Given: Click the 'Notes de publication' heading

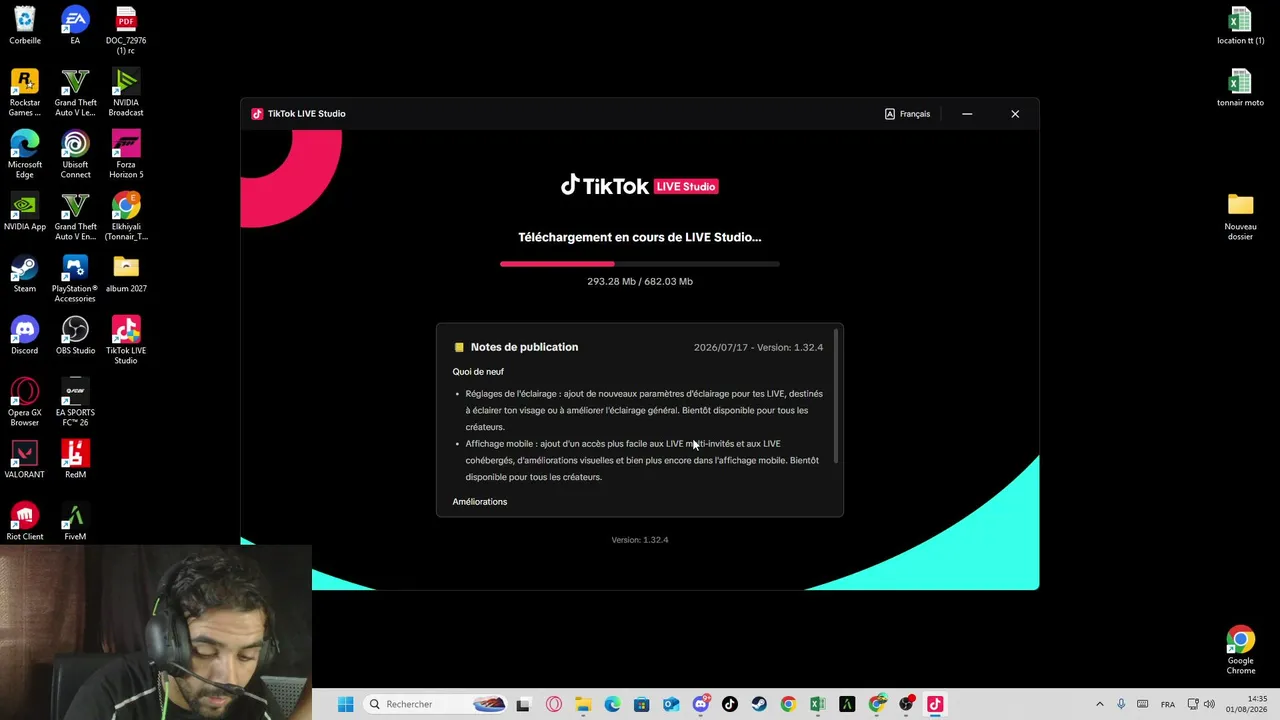Looking at the screenshot, I should (524, 347).
